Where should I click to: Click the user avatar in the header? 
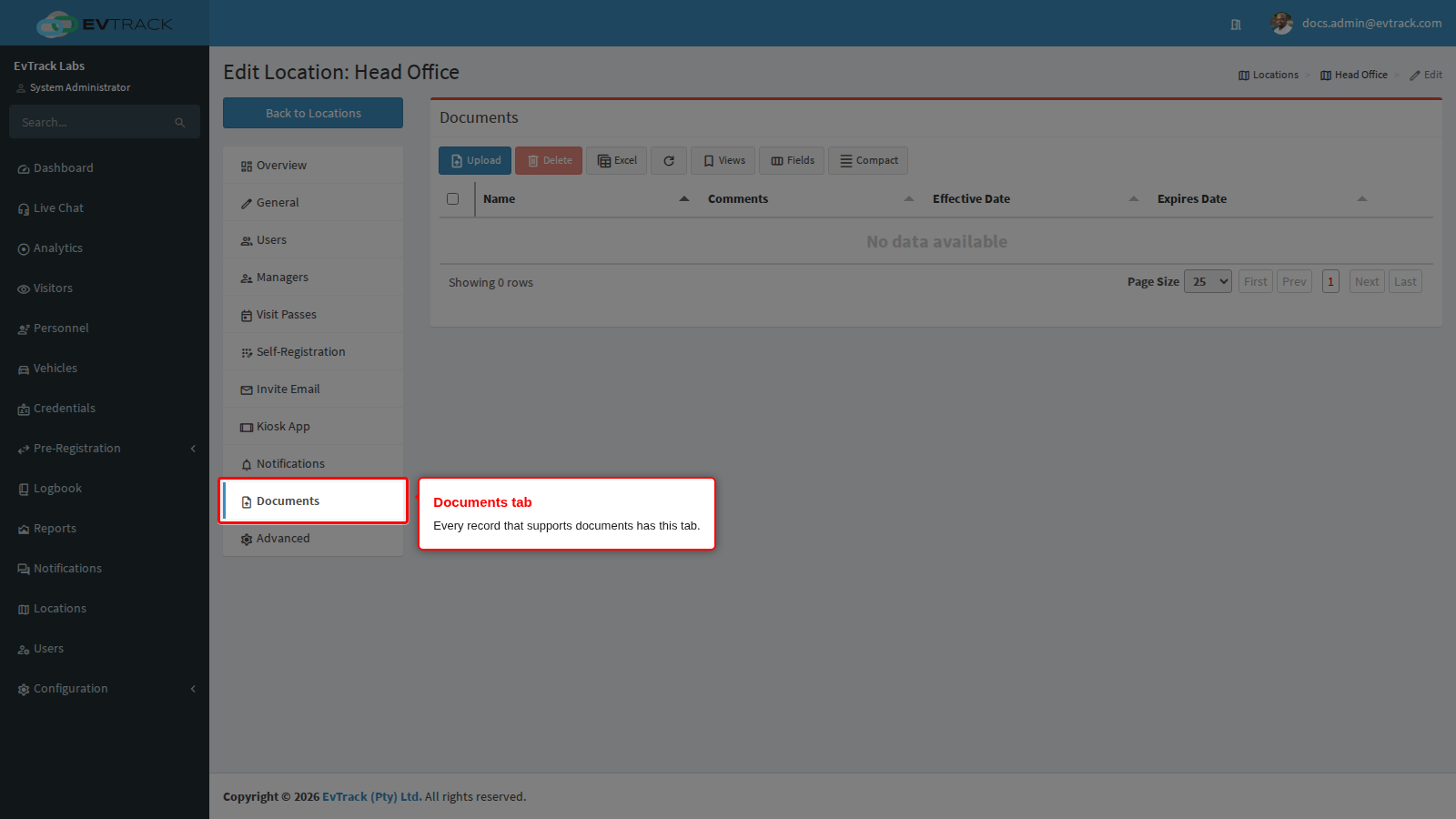[x=1282, y=24]
